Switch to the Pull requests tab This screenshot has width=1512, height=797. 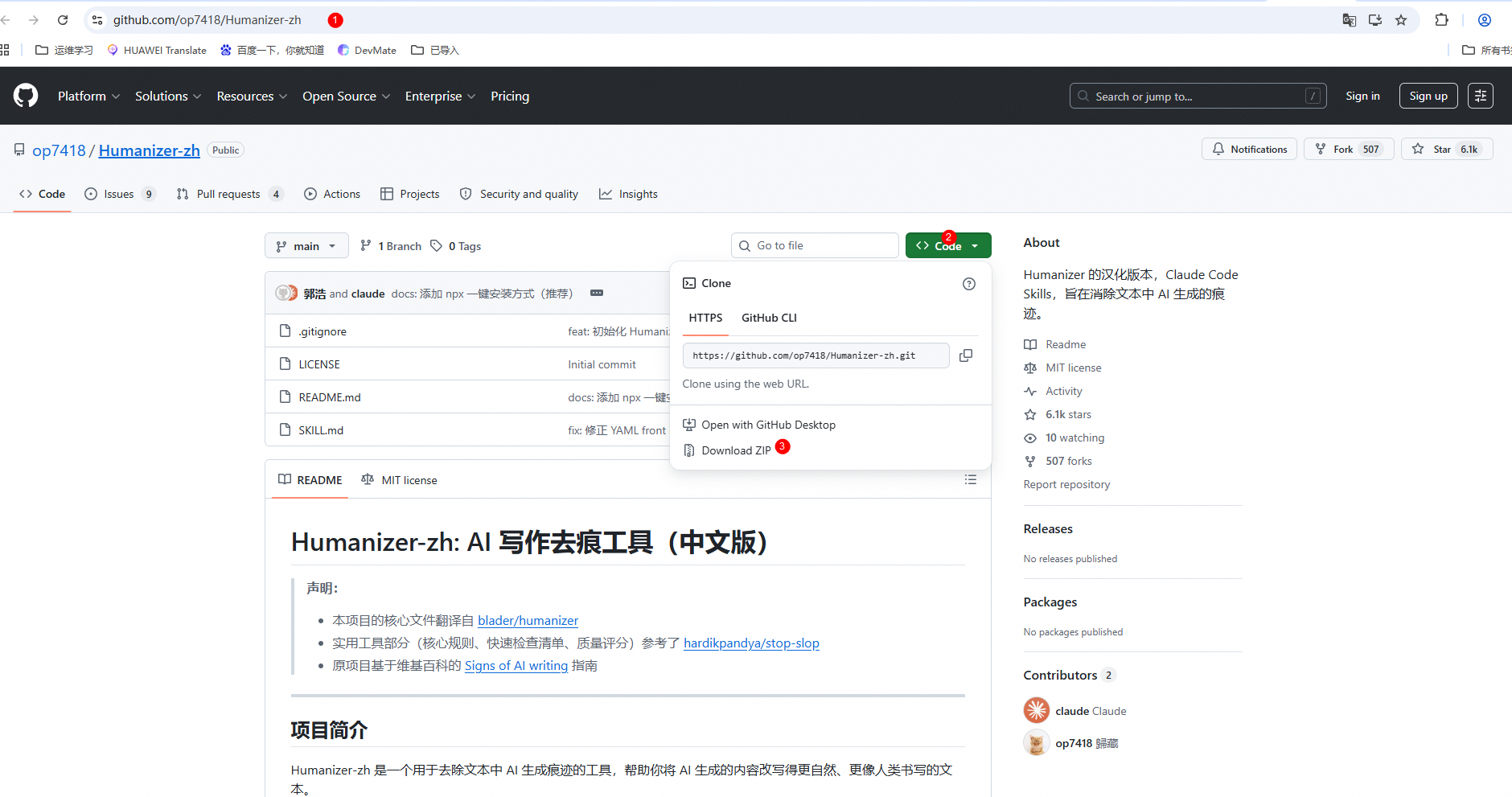click(229, 194)
